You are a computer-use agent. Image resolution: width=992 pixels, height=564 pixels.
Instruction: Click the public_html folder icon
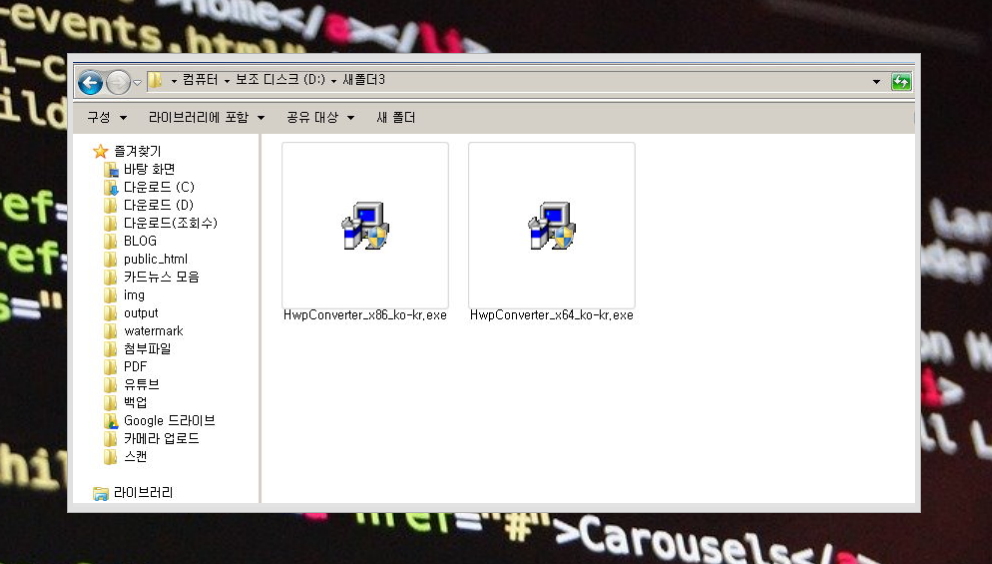[x=111, y=259]
